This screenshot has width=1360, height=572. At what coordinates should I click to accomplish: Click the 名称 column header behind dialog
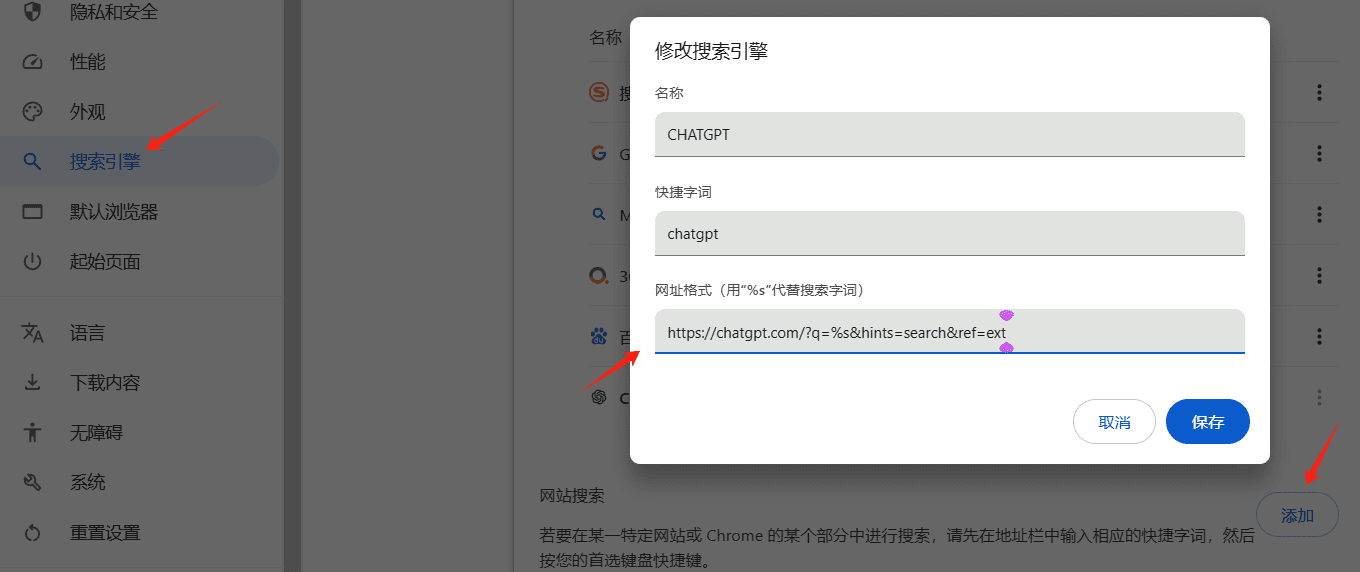pyautogui.click(x=606, y=38)
